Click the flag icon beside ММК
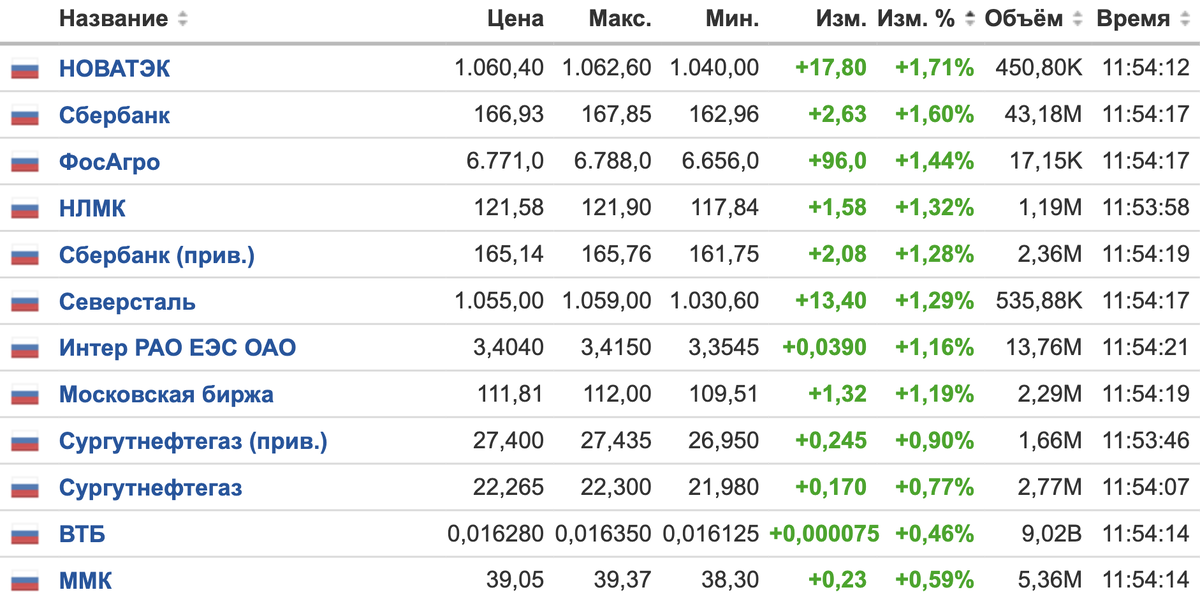Screen dimensions: 1200x599 [25, 582]
